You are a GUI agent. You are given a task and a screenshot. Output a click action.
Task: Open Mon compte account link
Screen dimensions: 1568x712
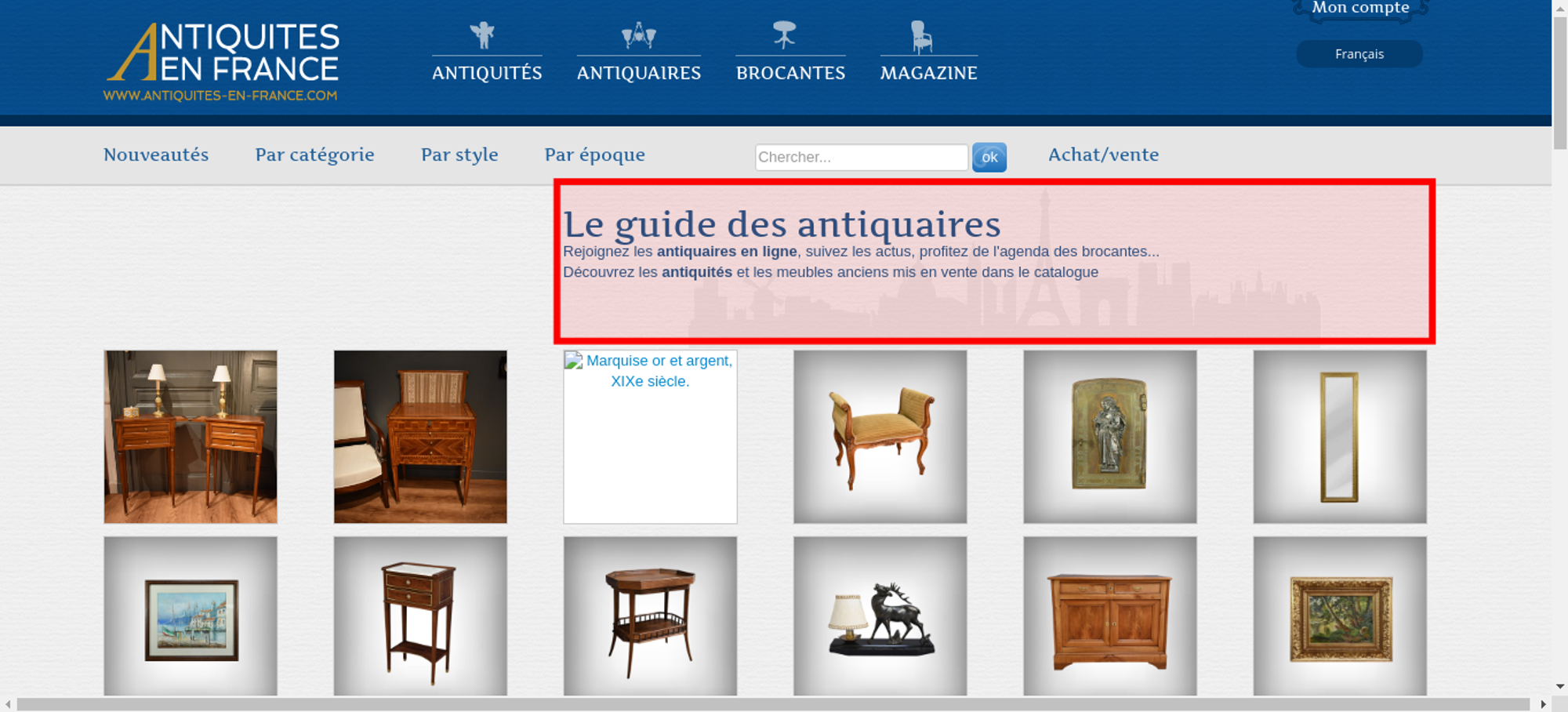[1360, 9]
